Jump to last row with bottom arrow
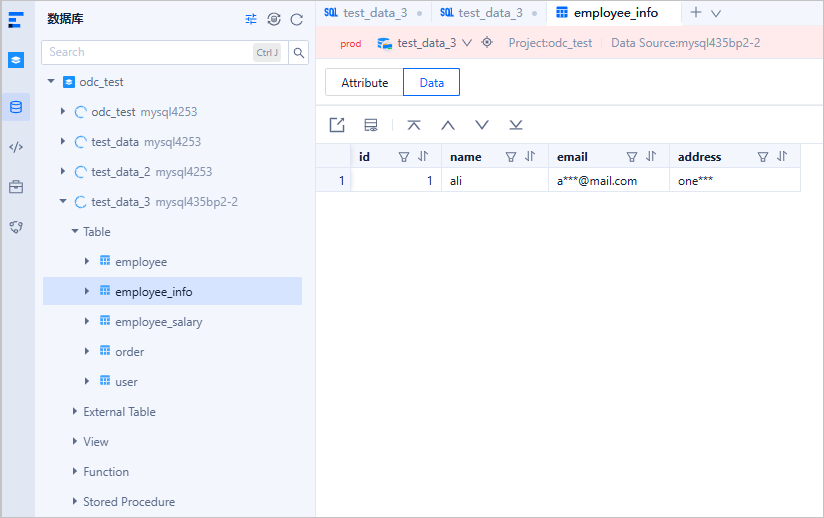This screenshot has width=824, height=518. pyautogui.click(x=515, y=125)
